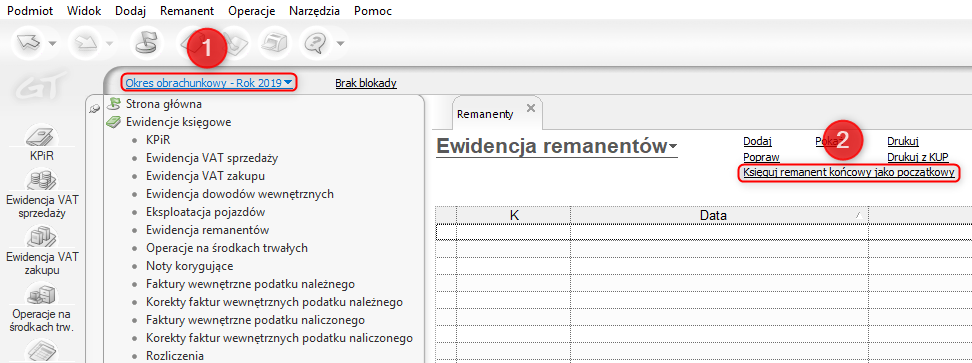Open Faktury wewnętrzne podatku naliczonego tree item

pyautogui.click(x=255, y=320)
